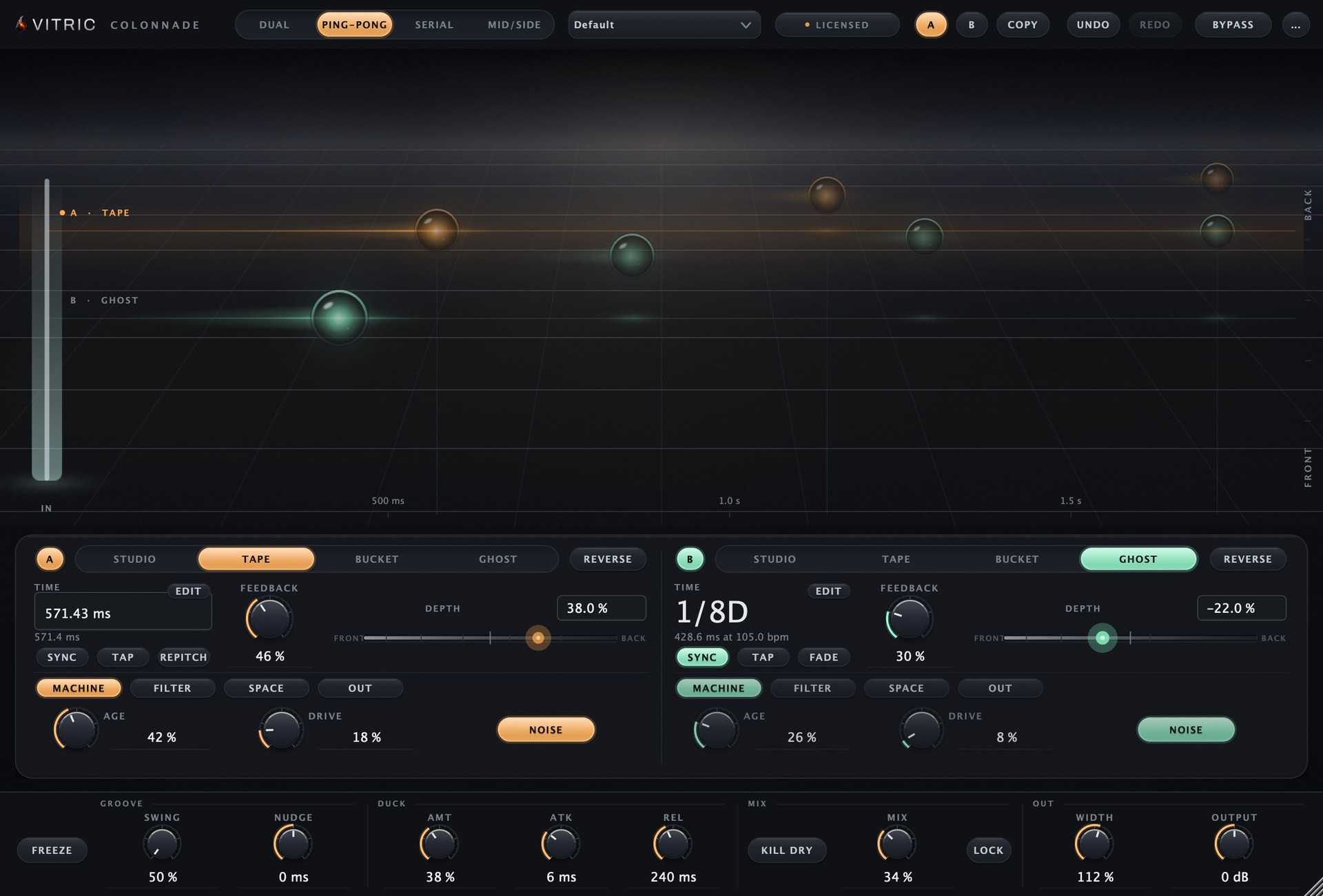This screenshot has width=1323, height=896.
Task: Select DUAL routing mode
Action: click(274, 25)
